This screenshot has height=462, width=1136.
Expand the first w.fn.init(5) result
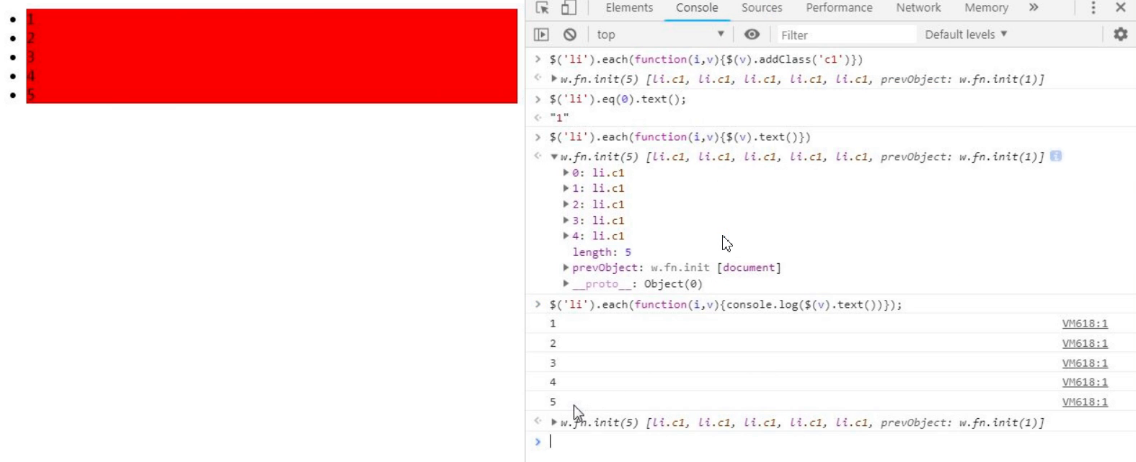point(554,79)
